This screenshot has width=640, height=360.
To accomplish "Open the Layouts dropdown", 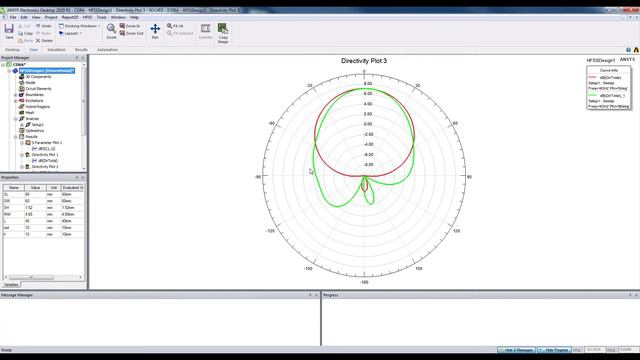I will (x=70, y=33).
